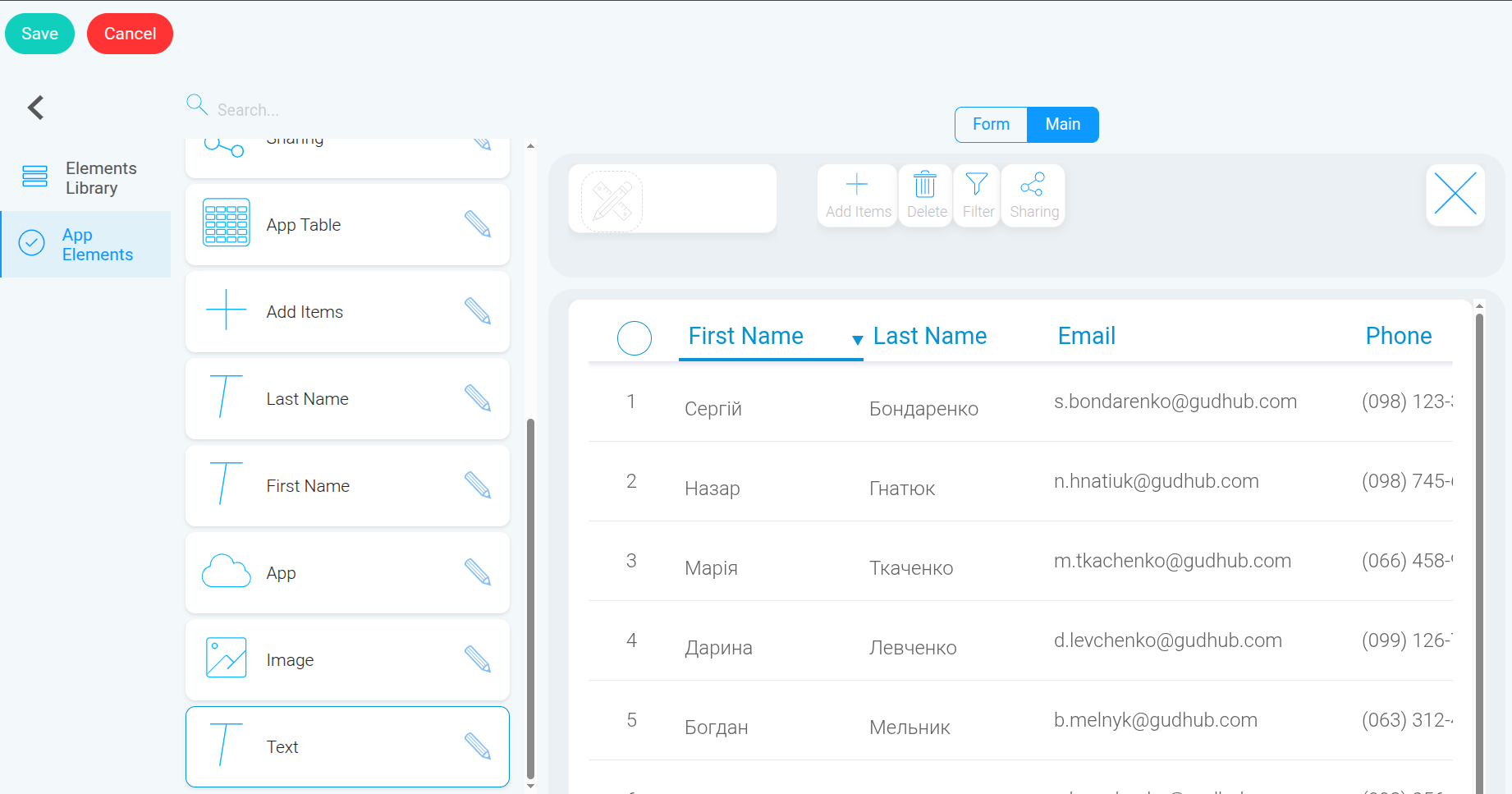The width and height of the screenshot is (1512, 794).
Task: Click the cell containing Гнатюк
Action: (x=902, y=489)
